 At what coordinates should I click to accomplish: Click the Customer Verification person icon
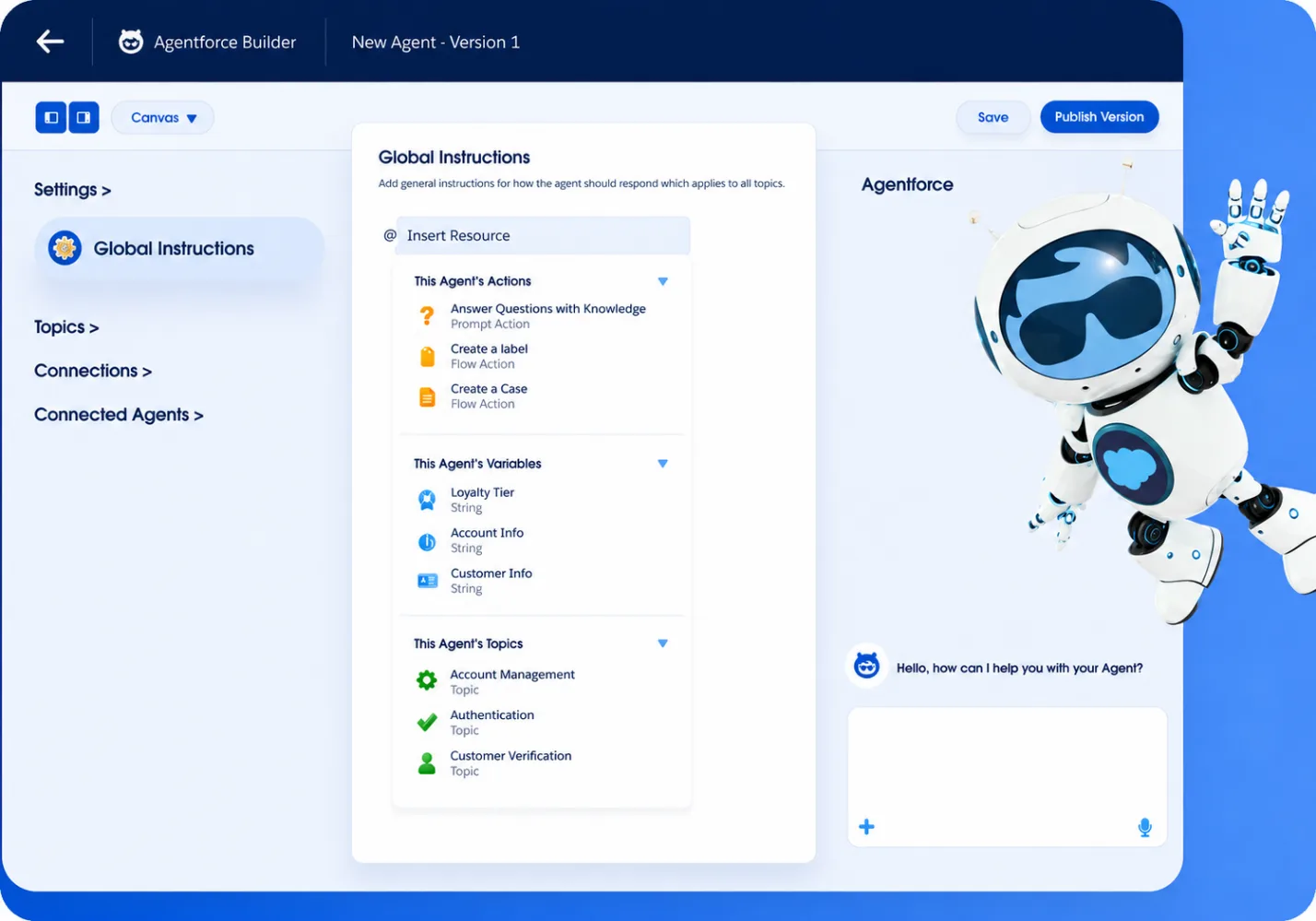click(427, 763)
